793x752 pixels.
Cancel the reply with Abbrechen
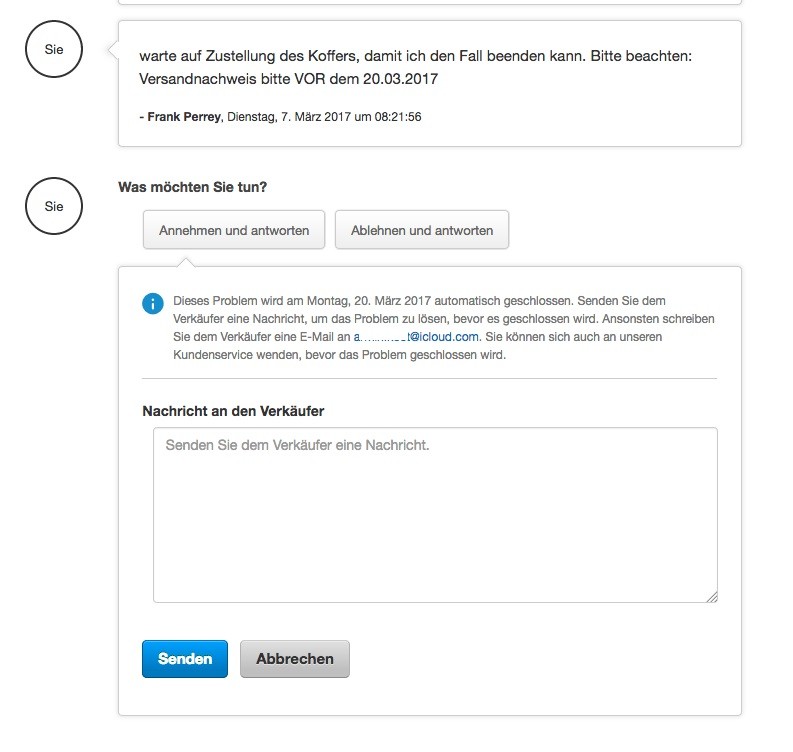(294, 658)
